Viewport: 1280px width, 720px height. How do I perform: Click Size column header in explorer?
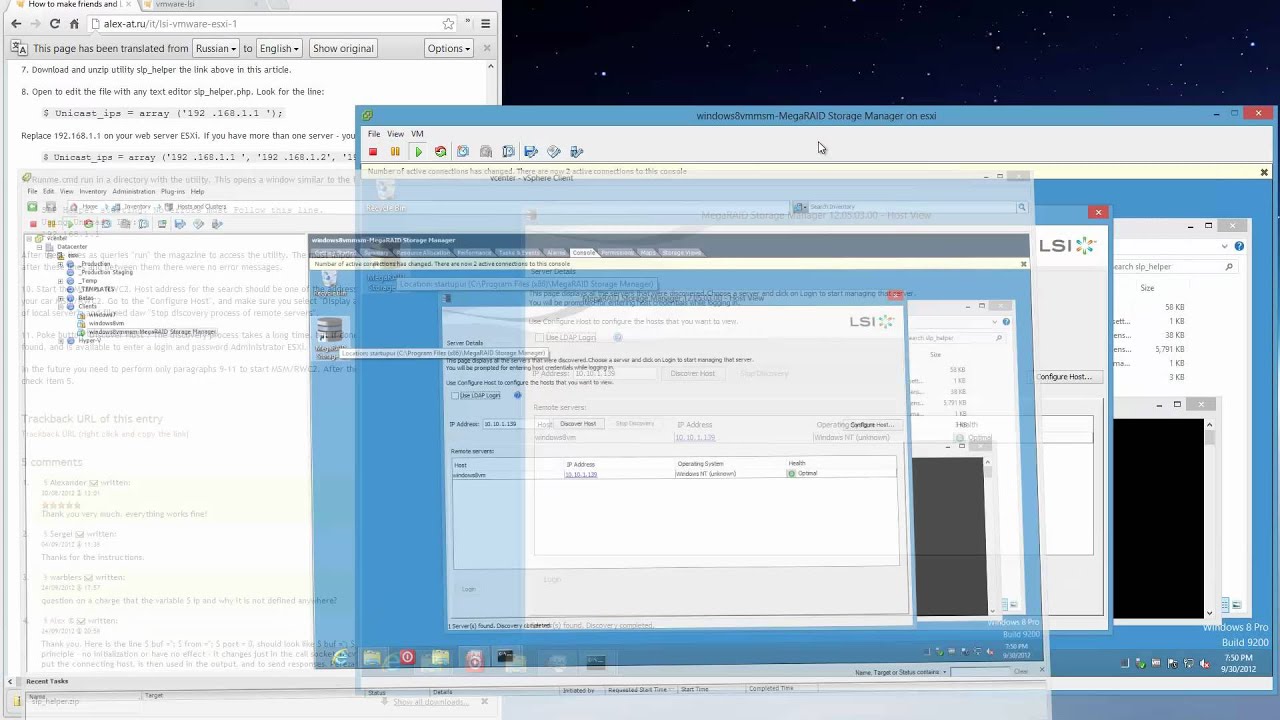pyautogui.click(x=1147, y=288)
